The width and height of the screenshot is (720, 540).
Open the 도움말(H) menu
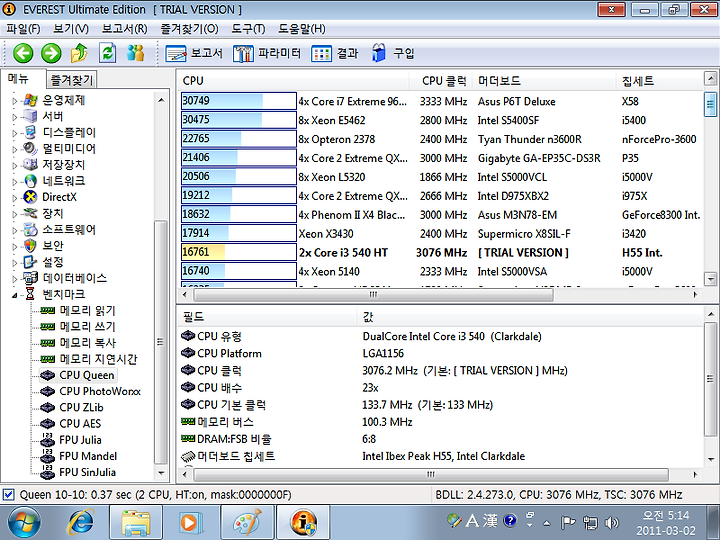tap(302, 29)
